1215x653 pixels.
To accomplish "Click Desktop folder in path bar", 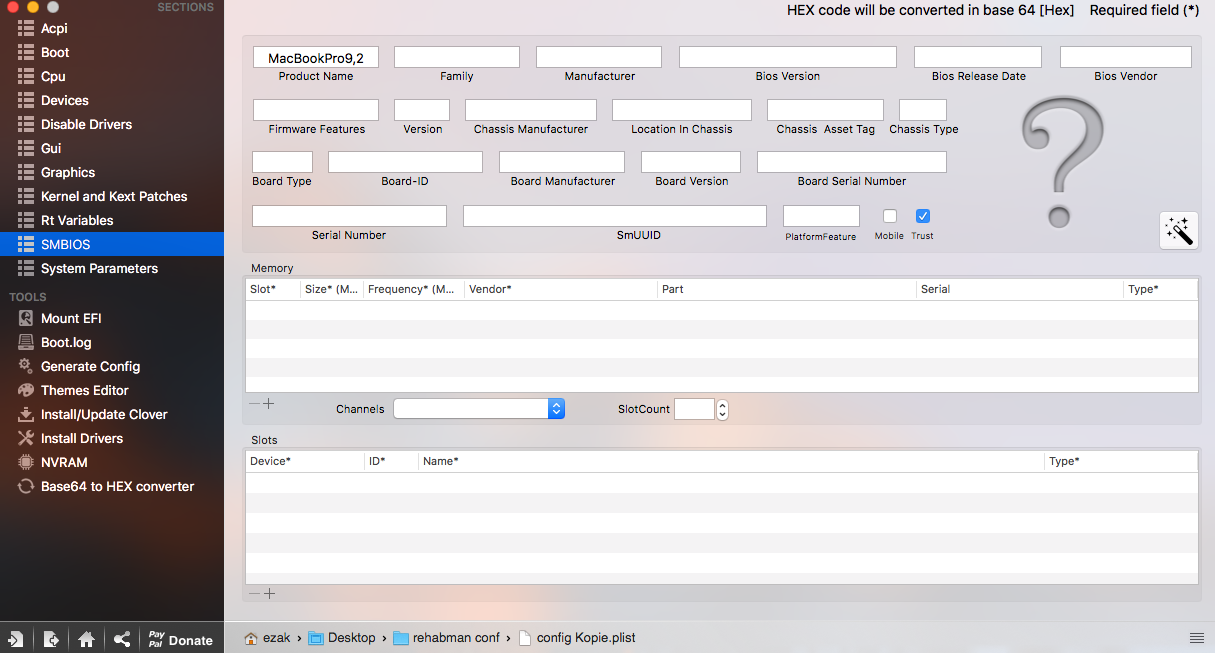I will (342, 638).
